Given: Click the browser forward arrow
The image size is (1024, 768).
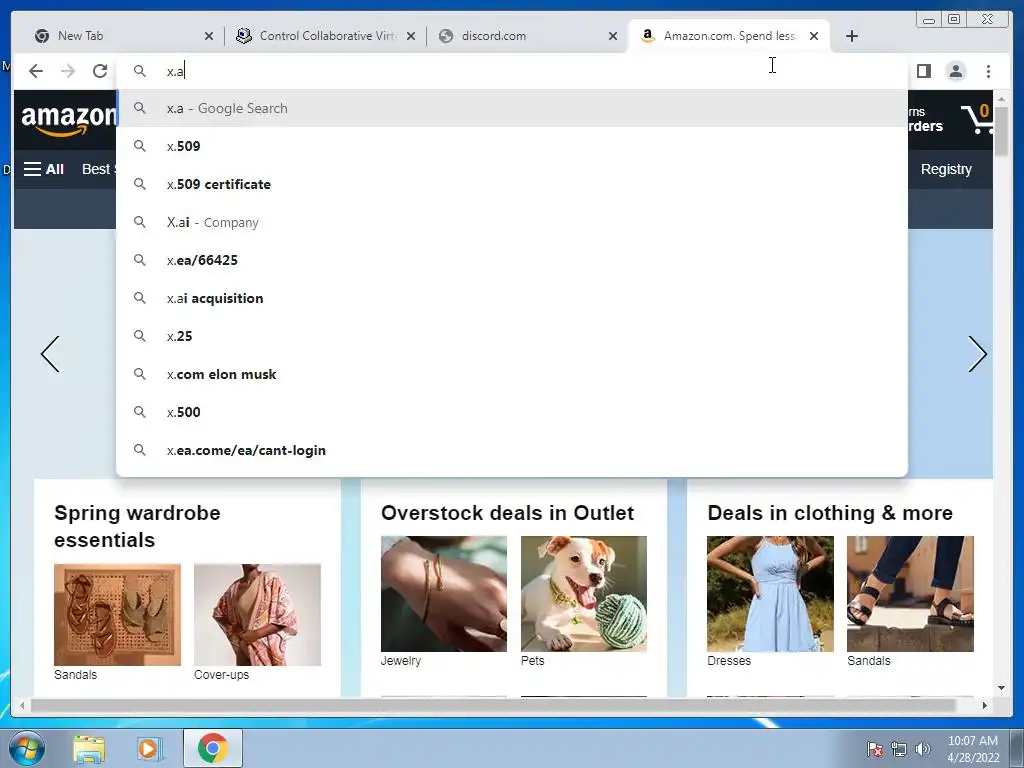Looking at the screenshot, I should click(68, 71).
